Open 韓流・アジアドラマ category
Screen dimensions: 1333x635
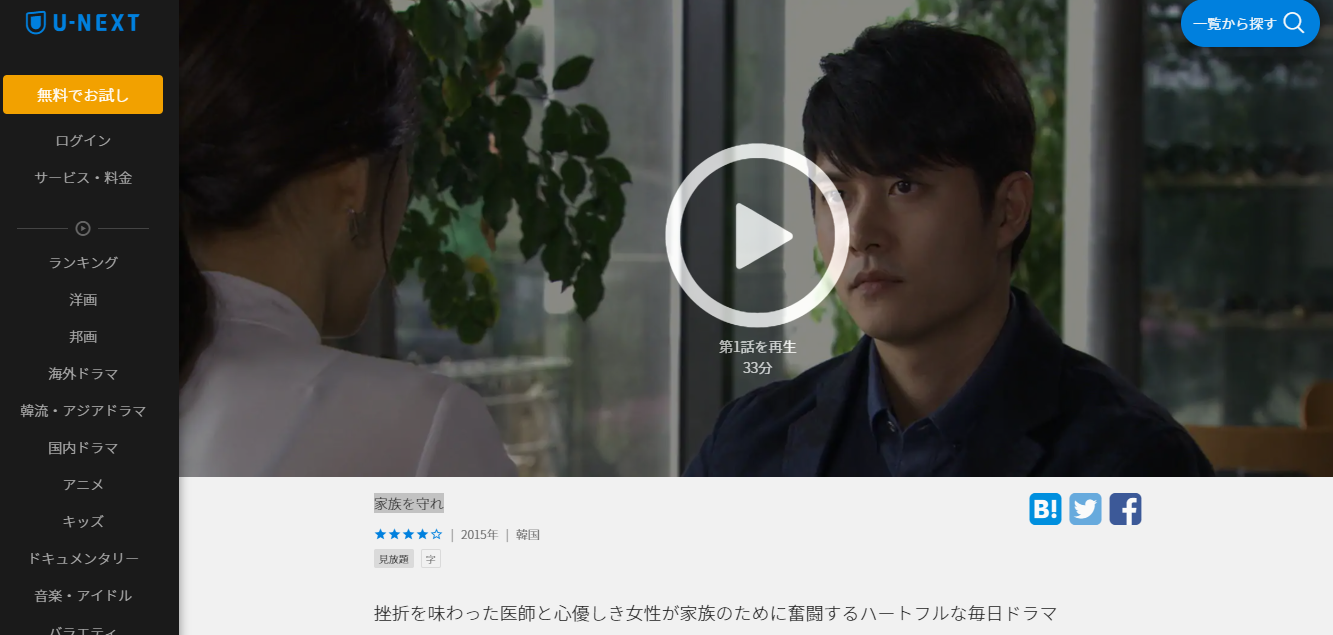[83, 410]
